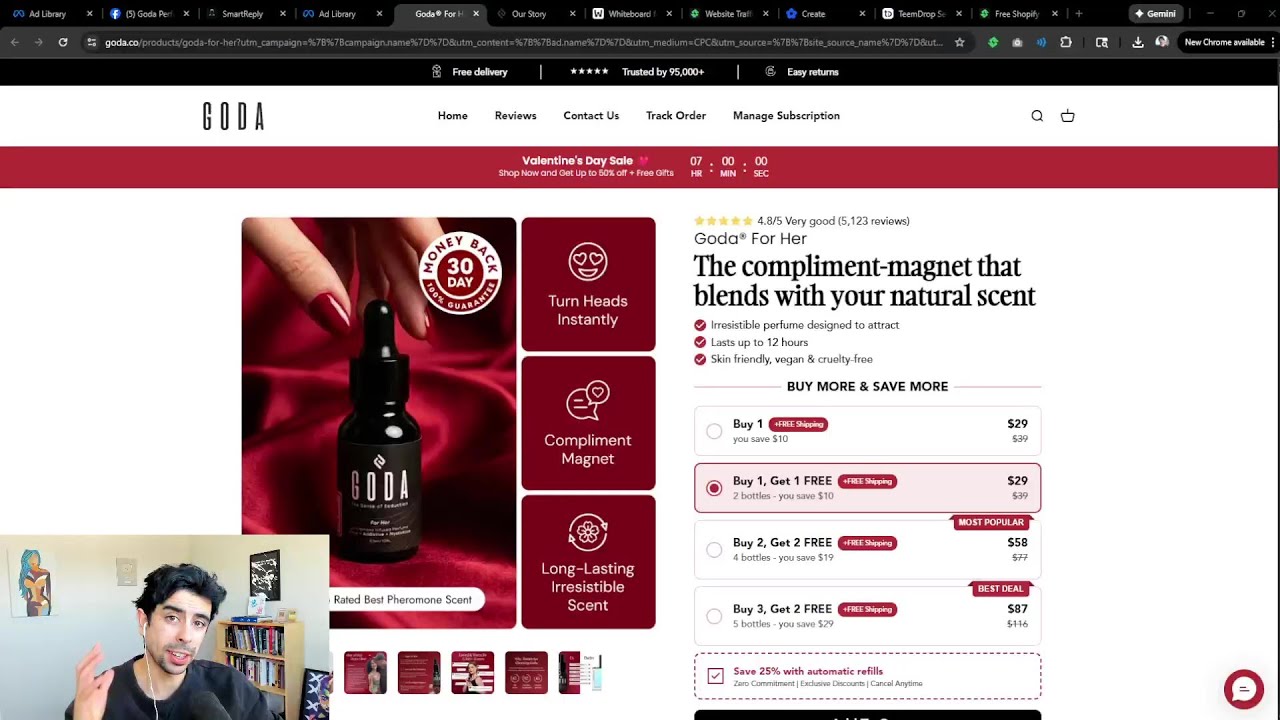The image size is (1280, 720).
Task: Click the browser address bar URL
Action: [523, 42]
